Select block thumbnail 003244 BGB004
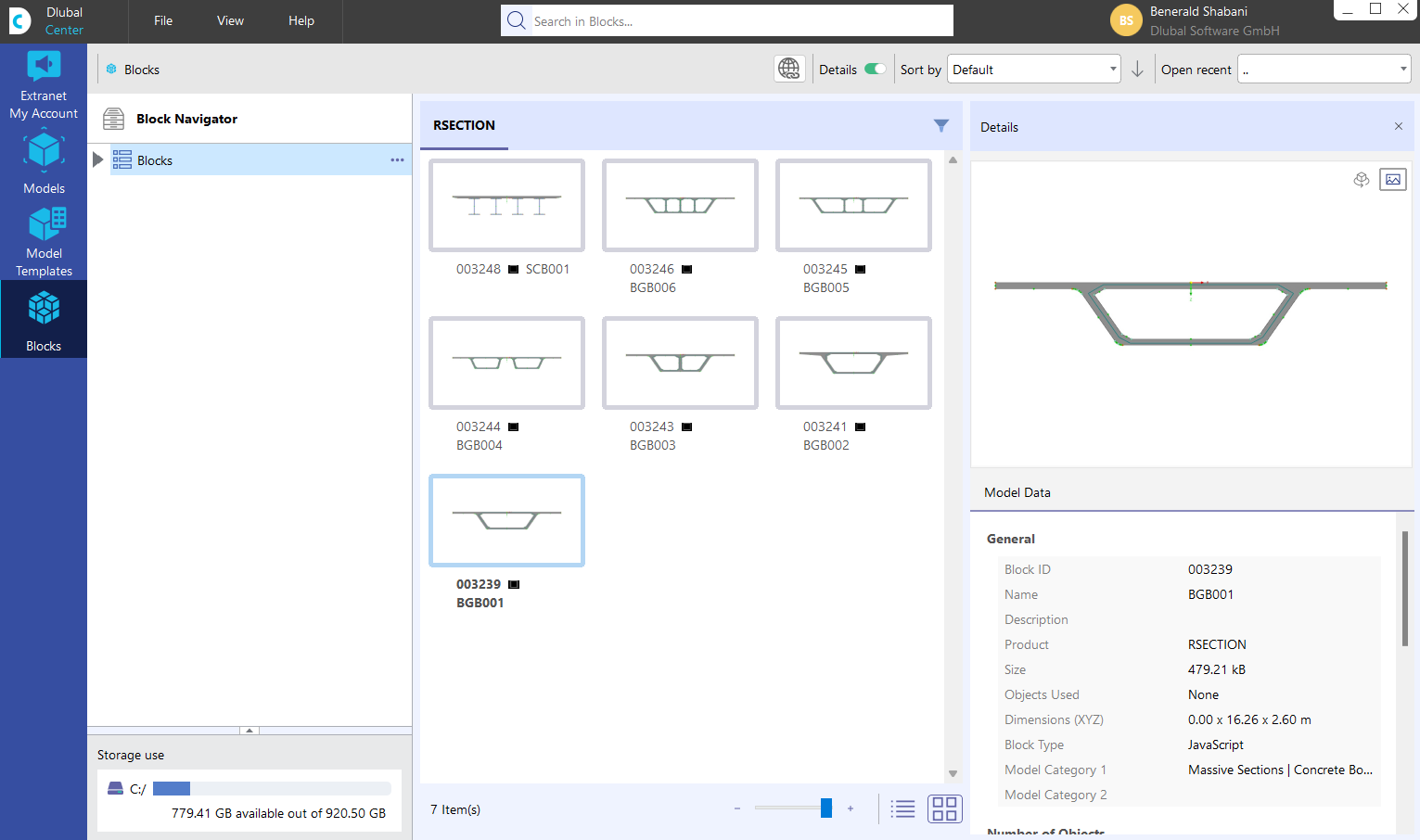 (506, 363)
